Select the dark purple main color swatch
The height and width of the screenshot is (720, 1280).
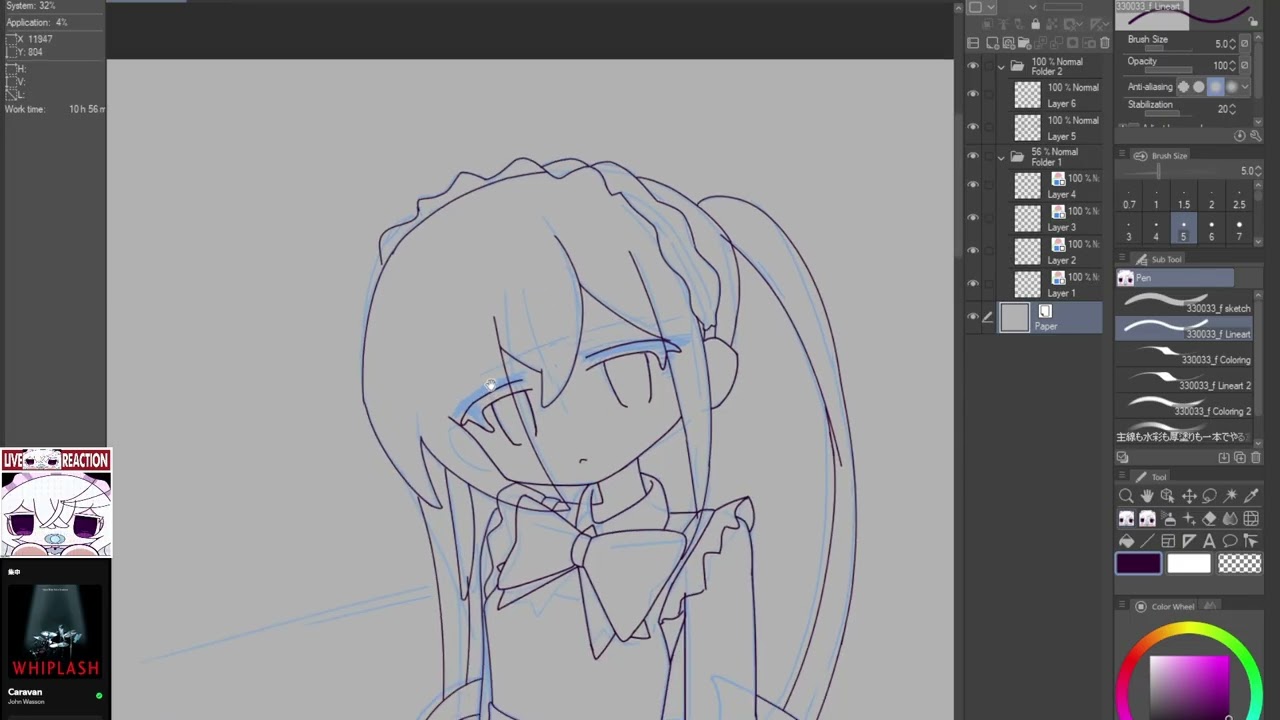(x=1139, y=564)
